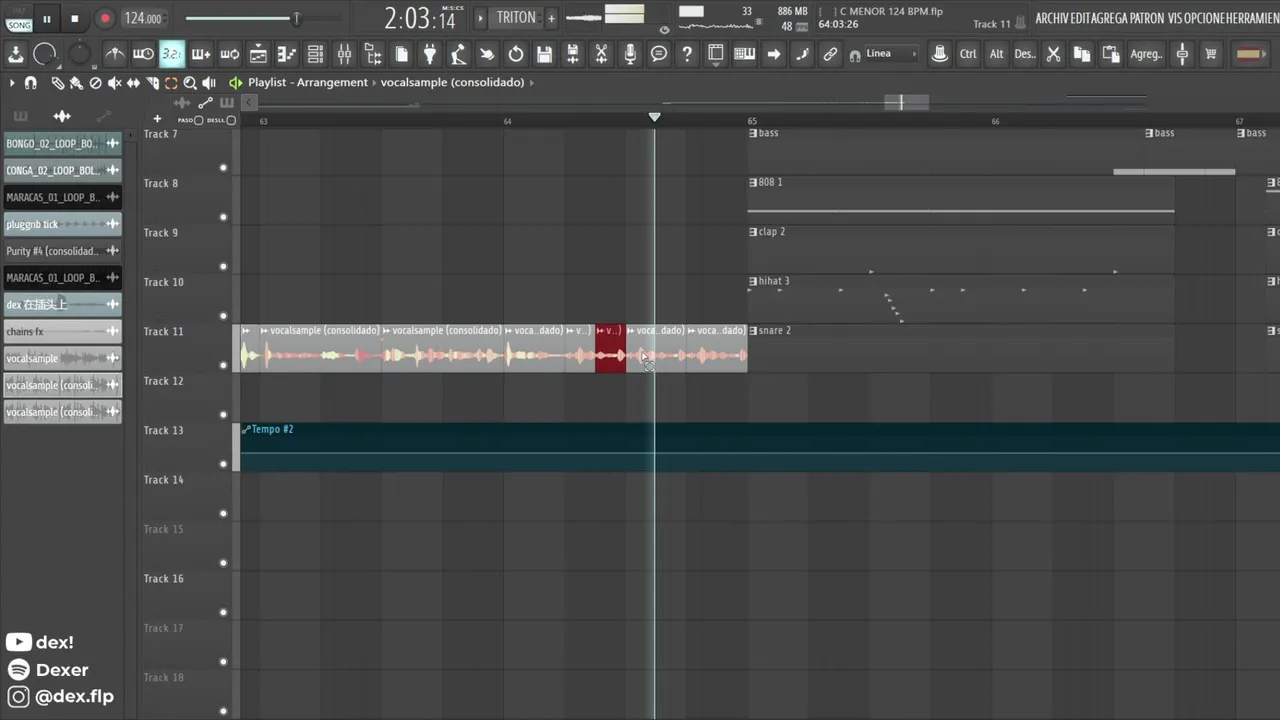The height and width of the screenshot is (720, 1280).
Task: Open the snare 2 clip menu
Action: tap(753, 331)
